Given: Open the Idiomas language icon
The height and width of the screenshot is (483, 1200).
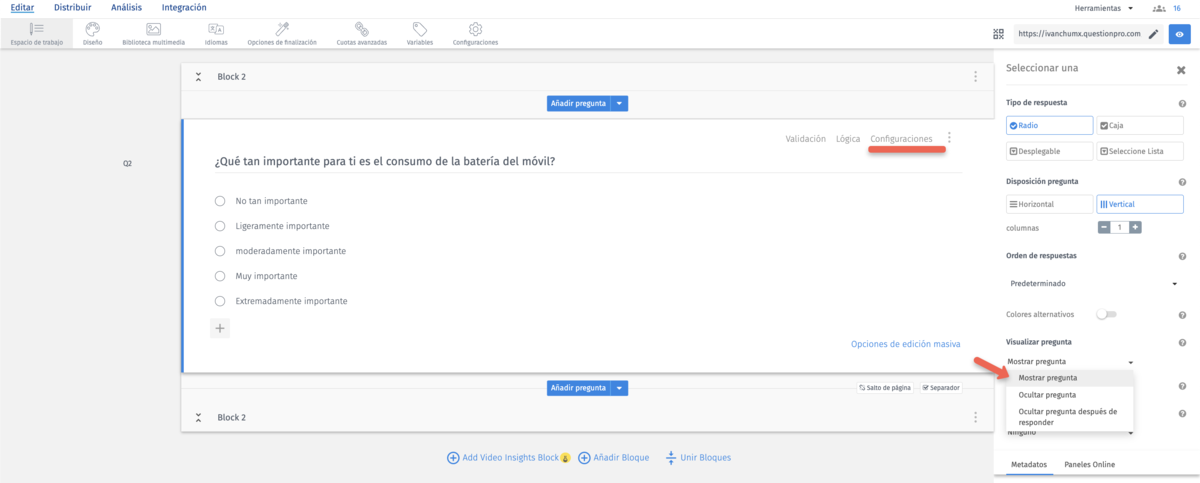Looking at the screenshot, I should pyautogui.click(x=216, y=29).
